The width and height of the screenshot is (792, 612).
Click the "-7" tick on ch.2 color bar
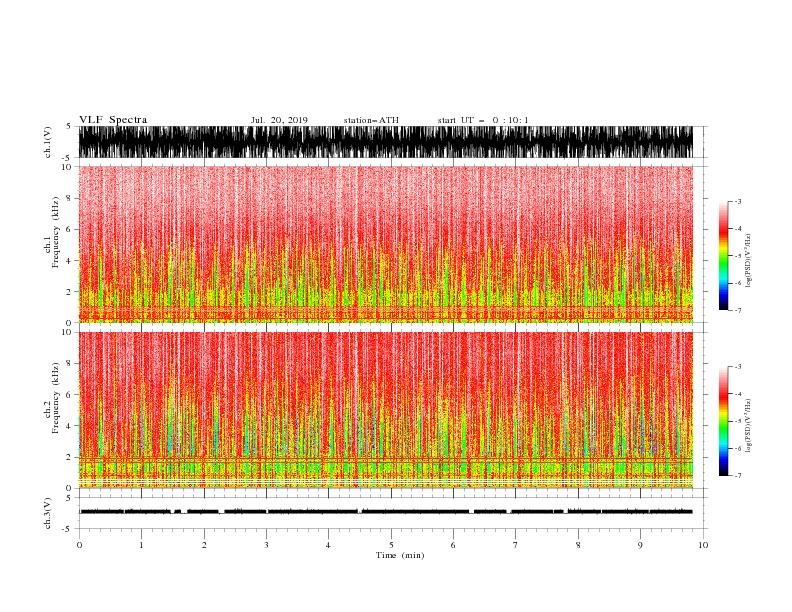tap(738, 476)
